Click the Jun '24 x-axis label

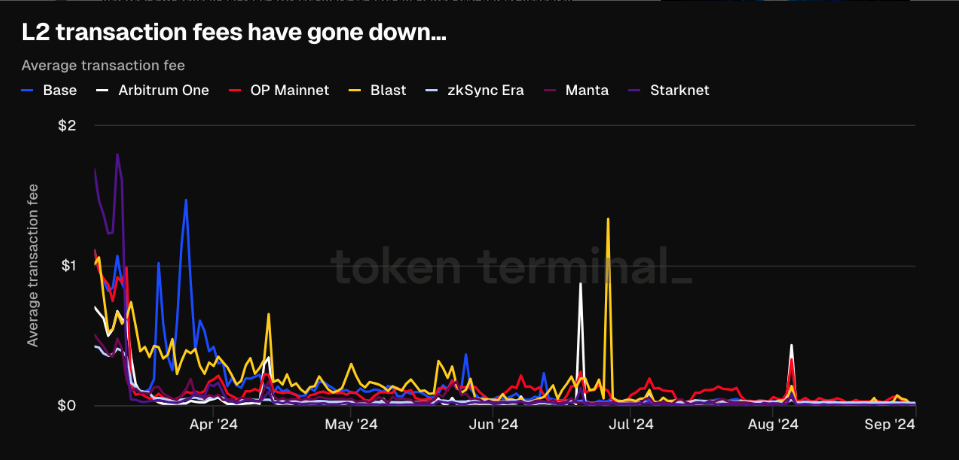pyautogui.click(x=494, y=425)
